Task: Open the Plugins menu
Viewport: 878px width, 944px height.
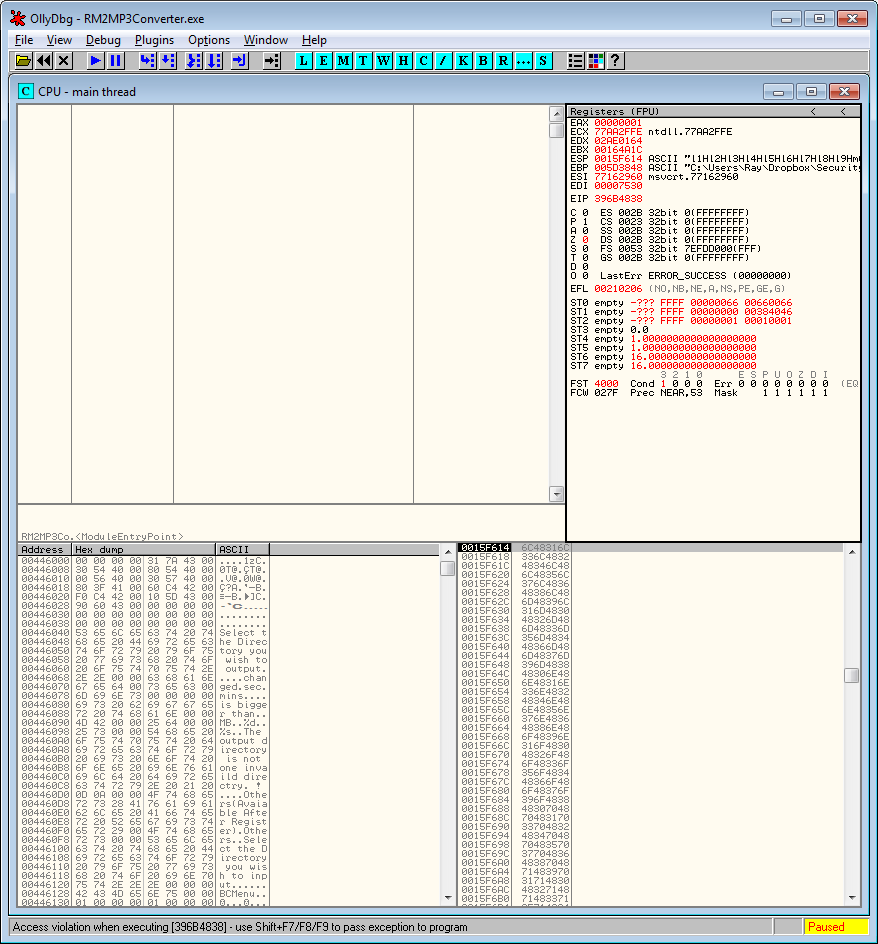Action: pos(154,40)
